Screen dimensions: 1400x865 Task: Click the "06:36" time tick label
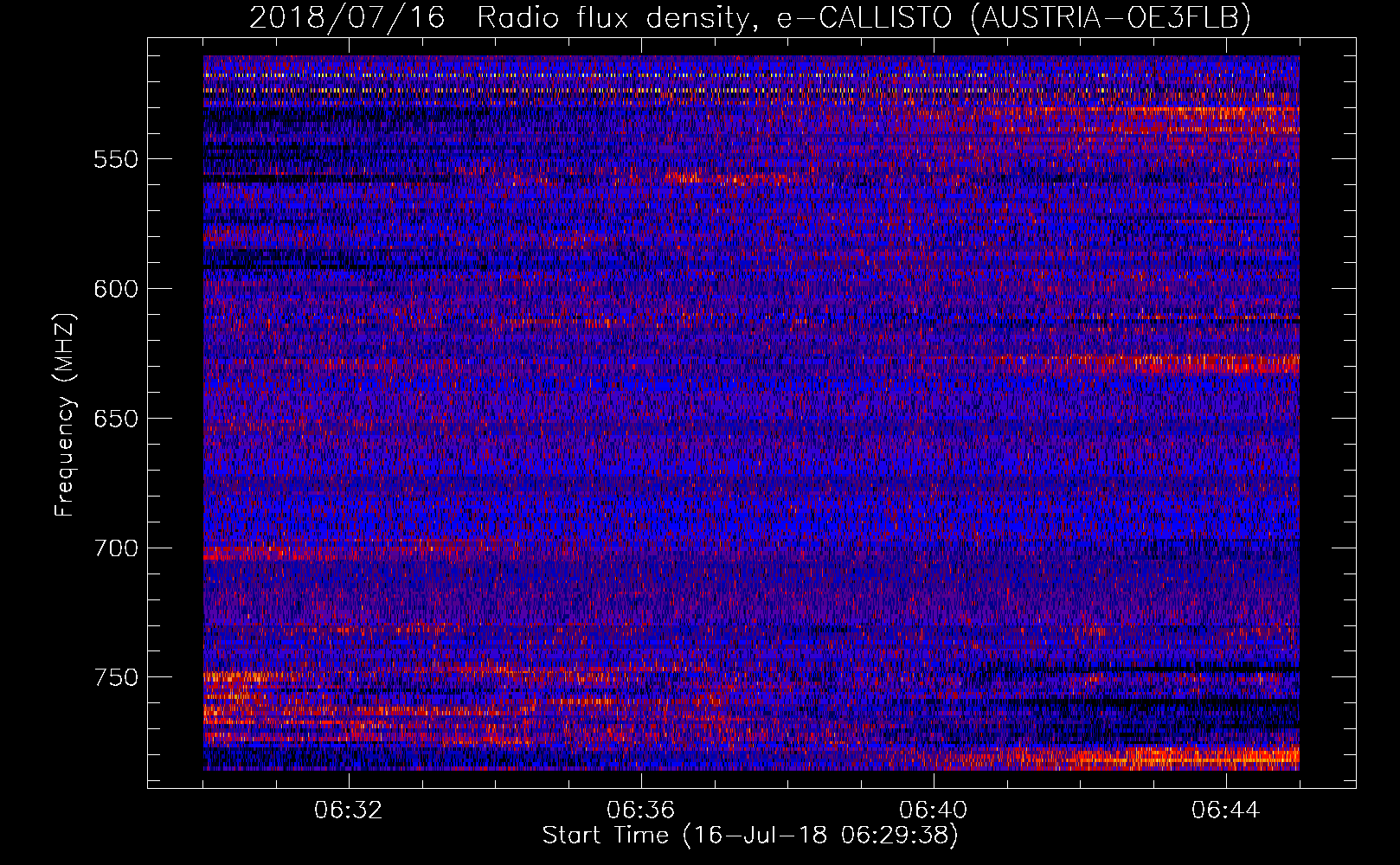point(641,811)
